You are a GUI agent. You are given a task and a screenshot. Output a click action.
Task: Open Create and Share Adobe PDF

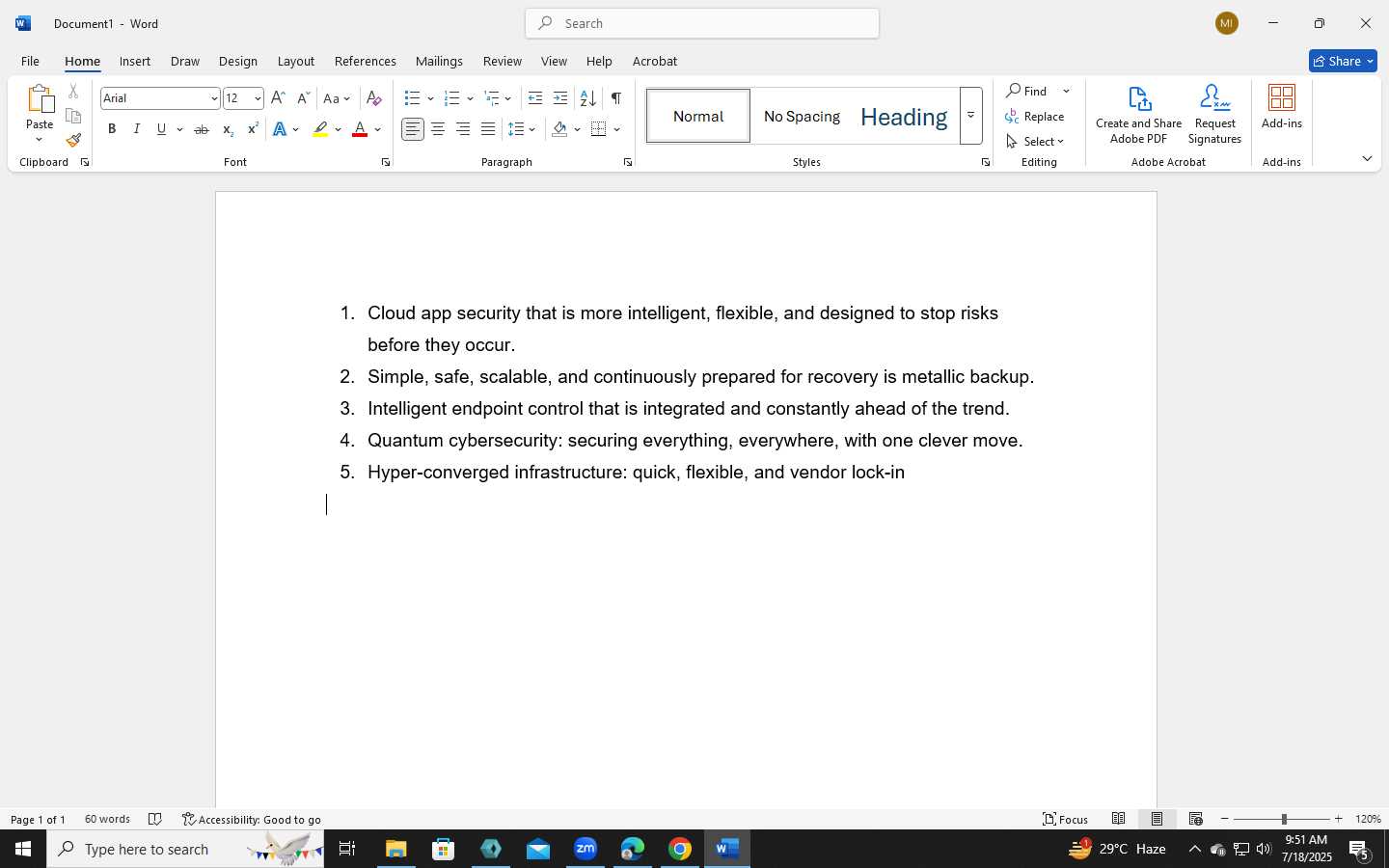(x=1139, y=115)
